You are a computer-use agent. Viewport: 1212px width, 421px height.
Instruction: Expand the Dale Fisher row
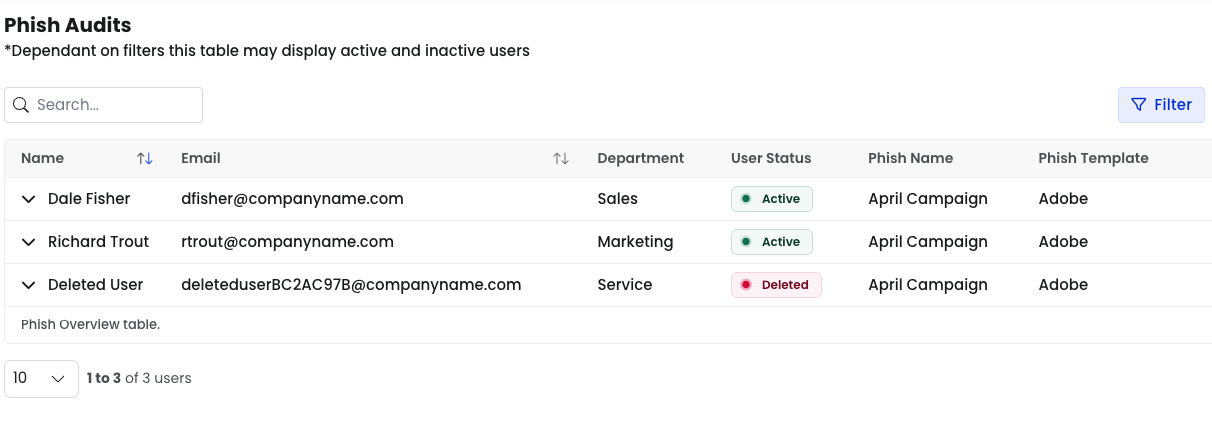[29, 199]
